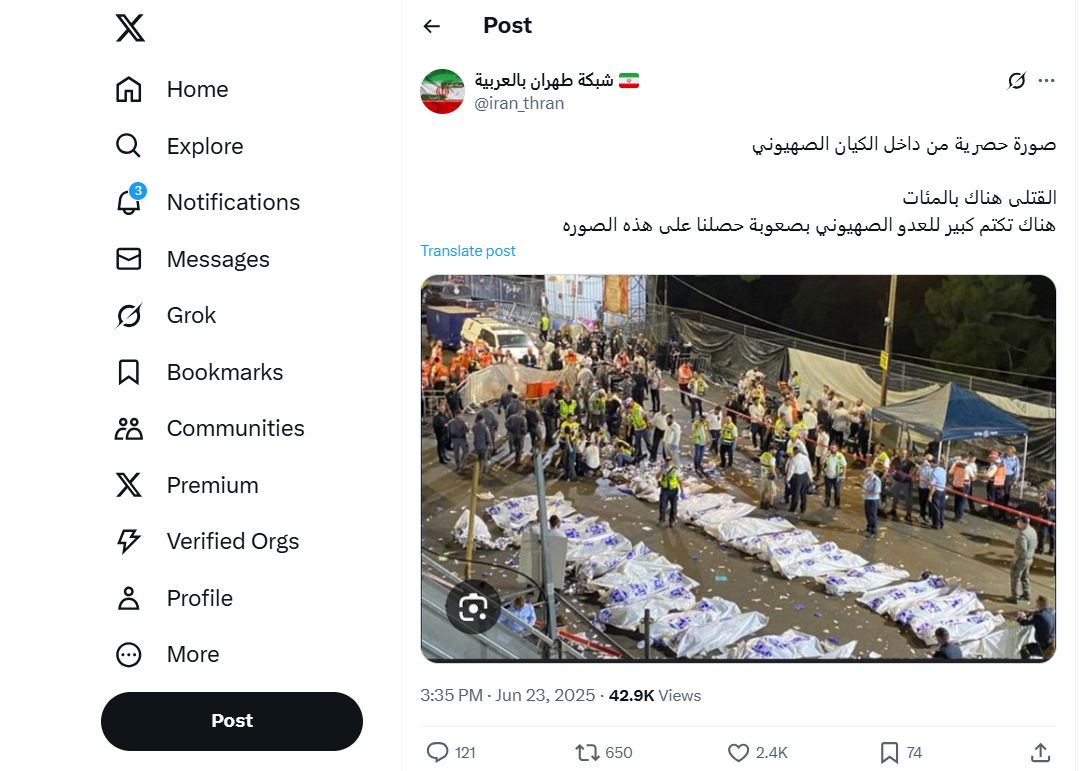Click the Translate post link
This screenshot has height=771, width=1088.
468,251
